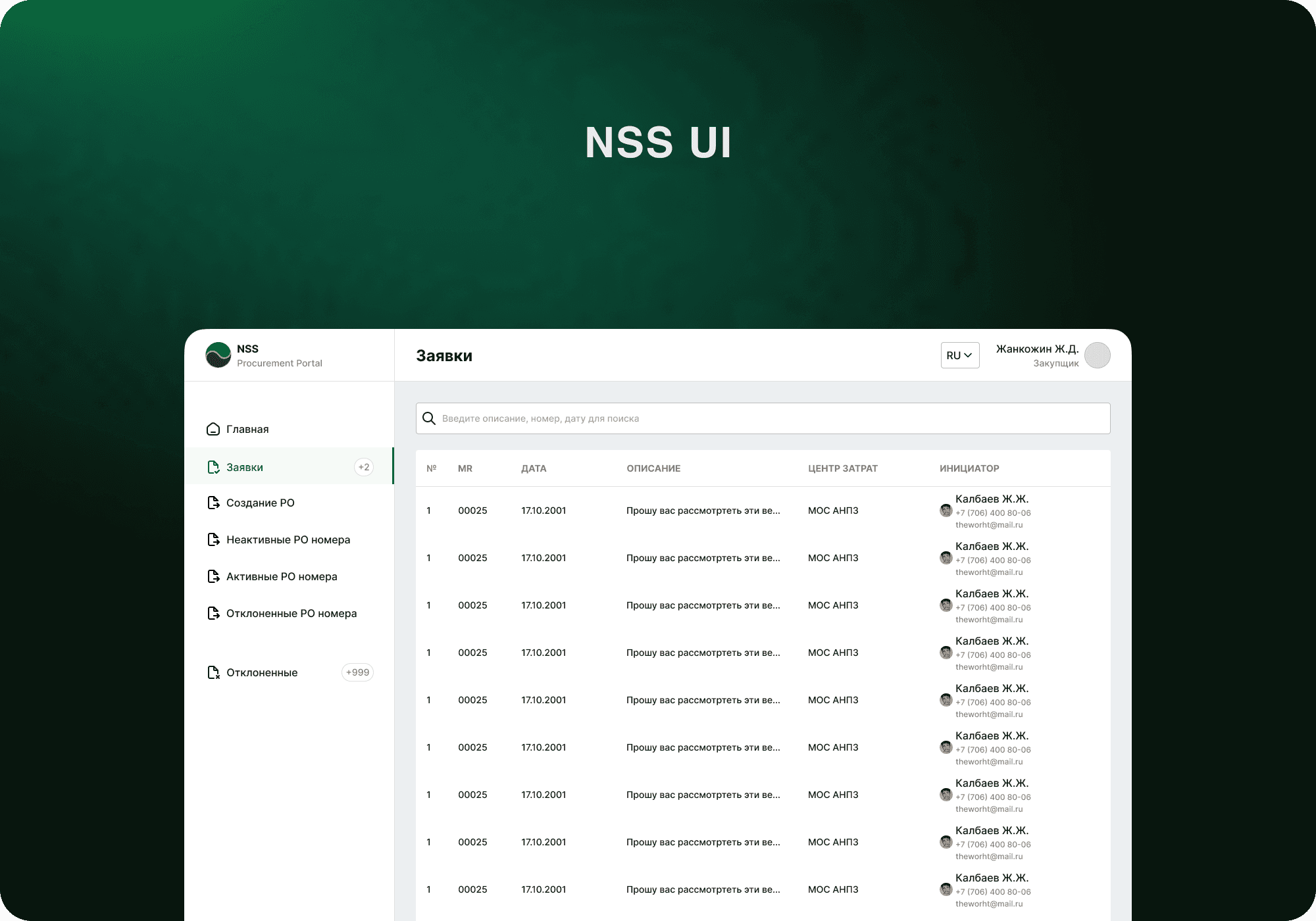
Task: Click the user avatar circle in header
Action: pos(1097,355)
